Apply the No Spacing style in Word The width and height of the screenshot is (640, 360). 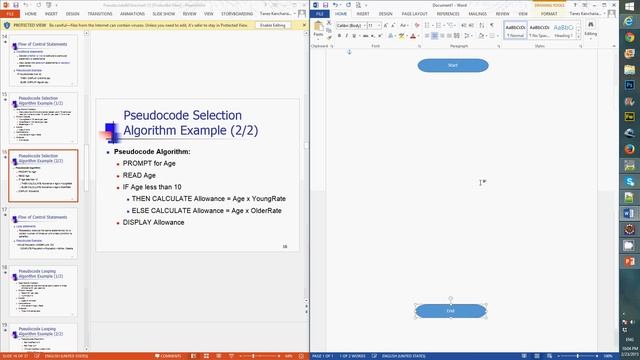coord(540,31)
